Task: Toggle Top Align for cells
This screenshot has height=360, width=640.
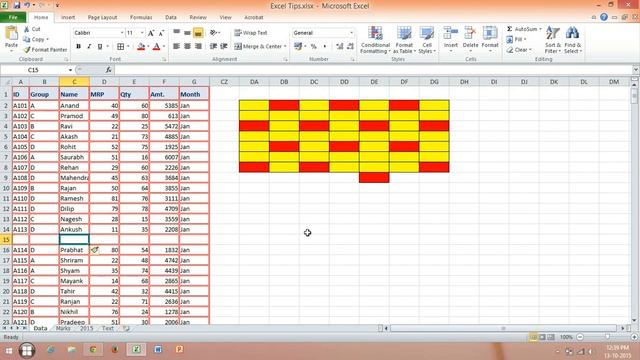Action: click(x=177, y=33)
